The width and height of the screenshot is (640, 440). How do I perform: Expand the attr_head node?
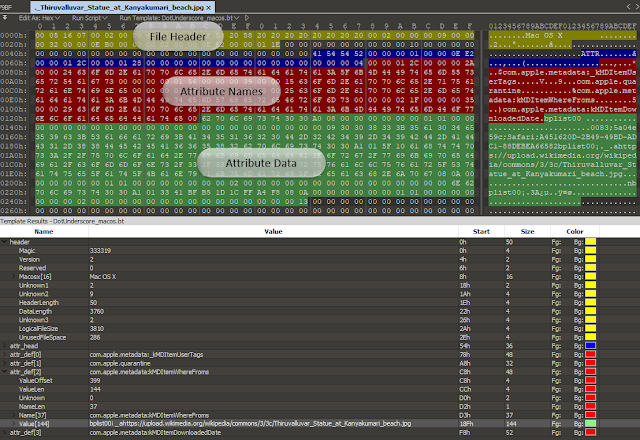click(4, 346)
